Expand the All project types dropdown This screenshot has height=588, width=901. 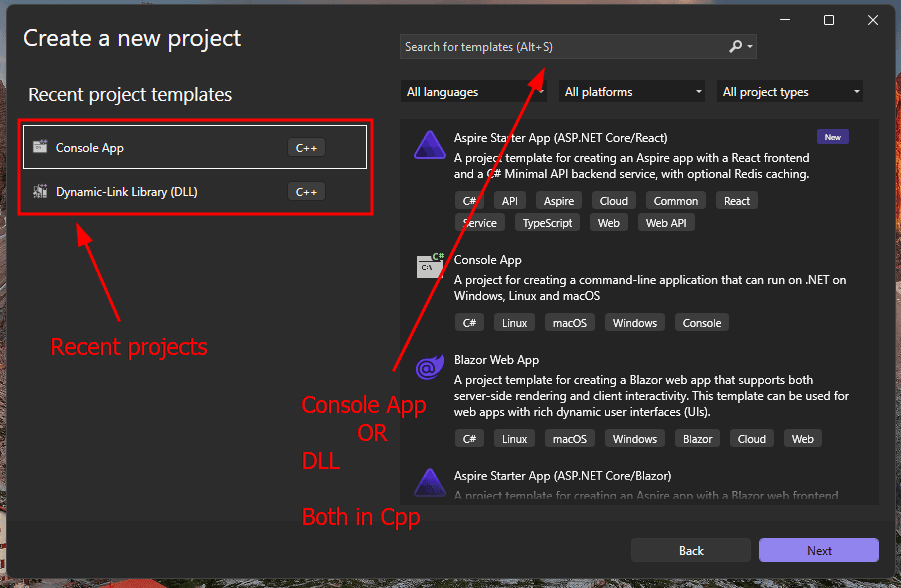pyautogui.click(x=791, y=92)
